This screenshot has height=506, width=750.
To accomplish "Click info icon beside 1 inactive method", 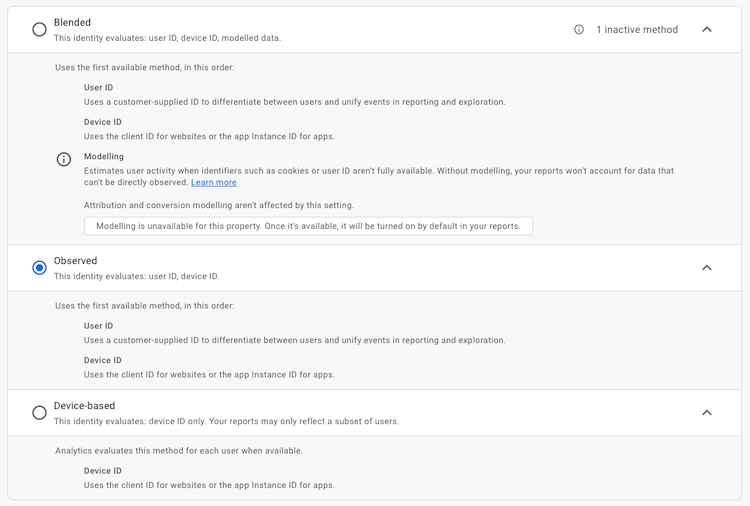I will pos(579,30).
